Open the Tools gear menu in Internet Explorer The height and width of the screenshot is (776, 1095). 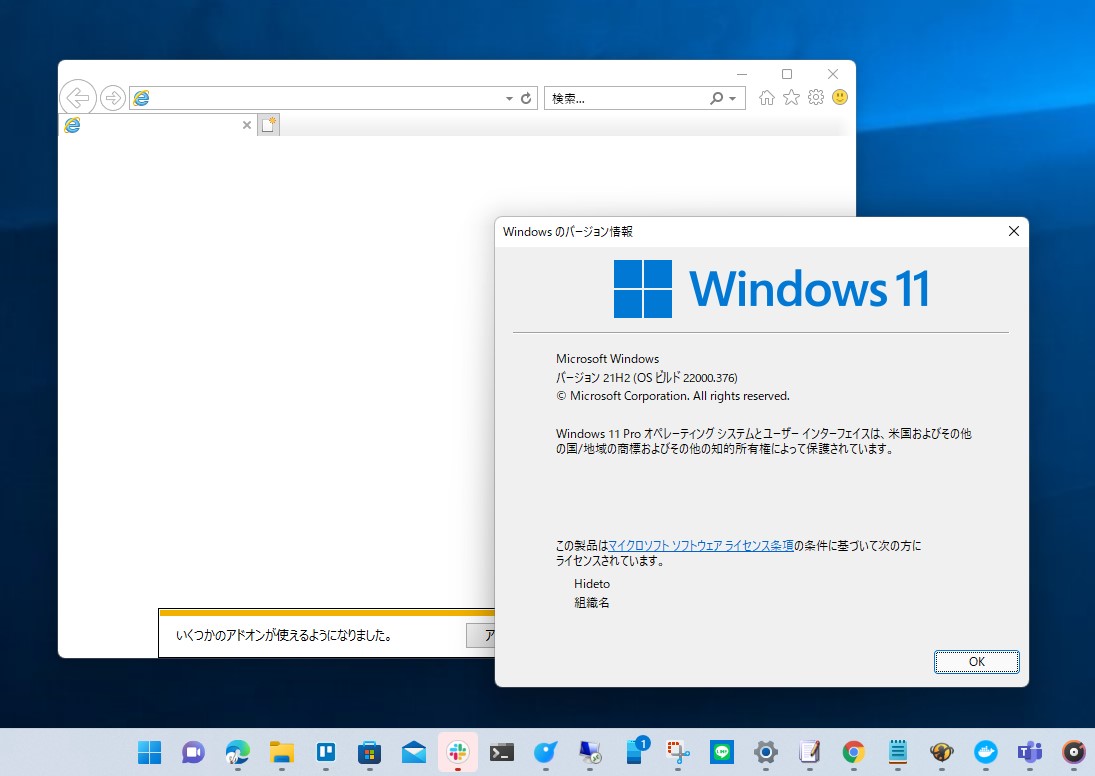click(x=816, y=97)
